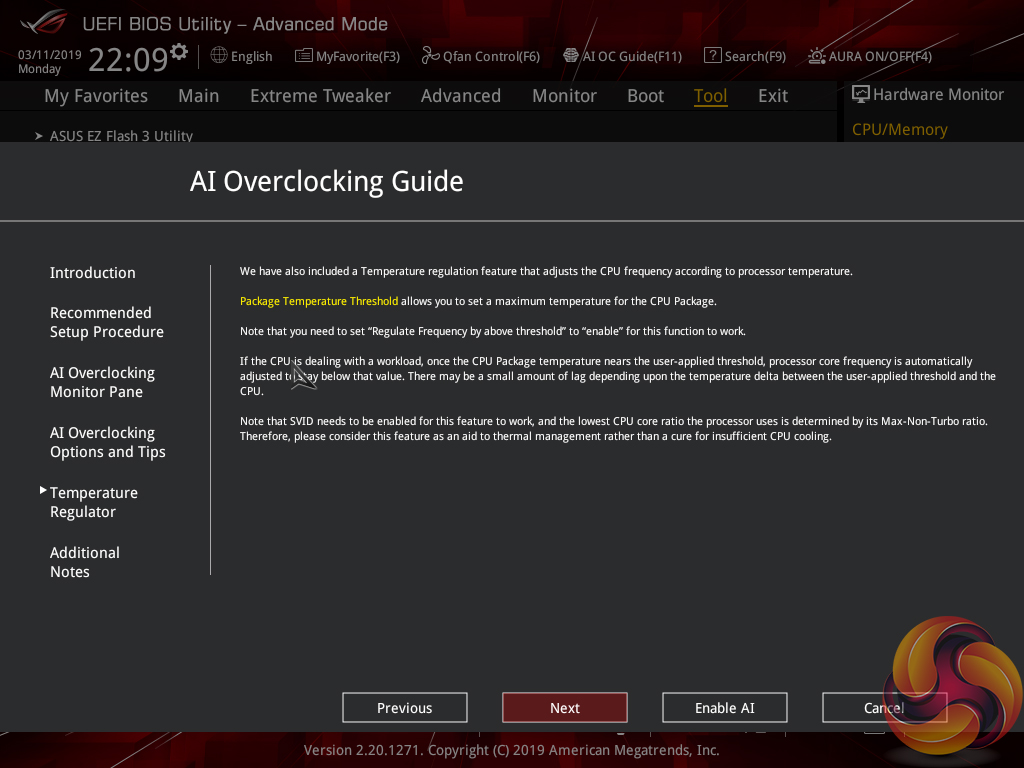The image size is (1024, 768).
Task: Open AI OC Guide(F11)
Action: tap(632, 56)
